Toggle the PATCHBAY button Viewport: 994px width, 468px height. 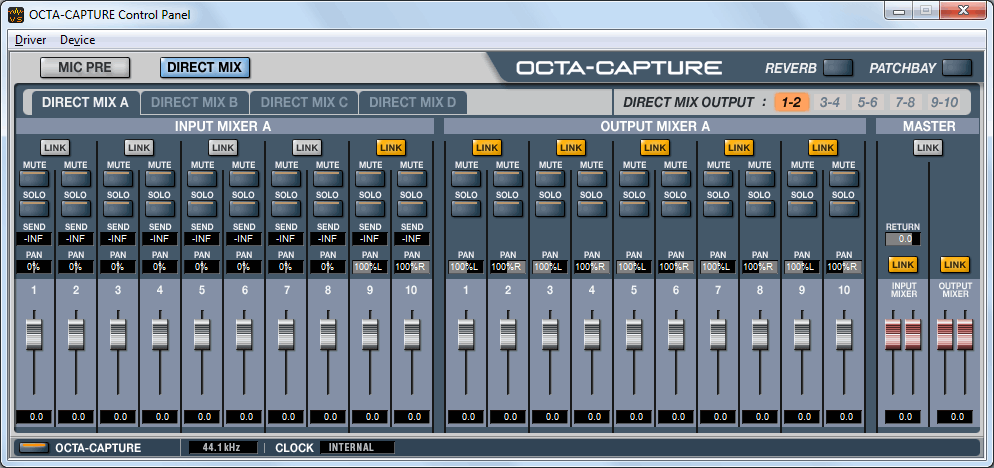click(957, 67)
